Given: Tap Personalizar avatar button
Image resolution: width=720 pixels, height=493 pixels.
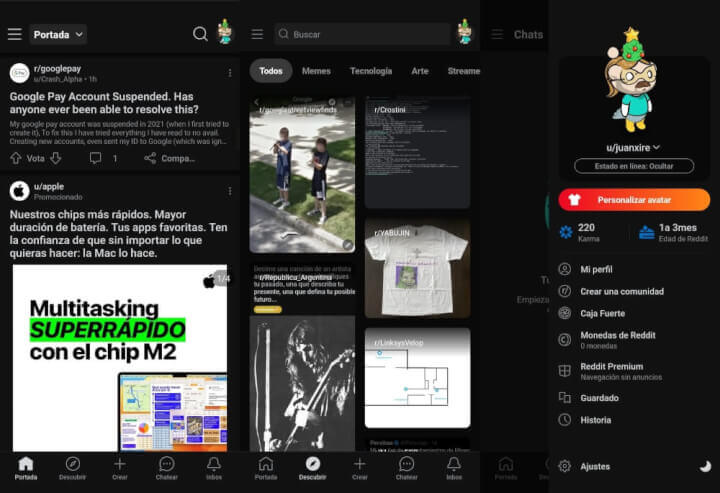Looking at the screenshot, I should point(634,200).
